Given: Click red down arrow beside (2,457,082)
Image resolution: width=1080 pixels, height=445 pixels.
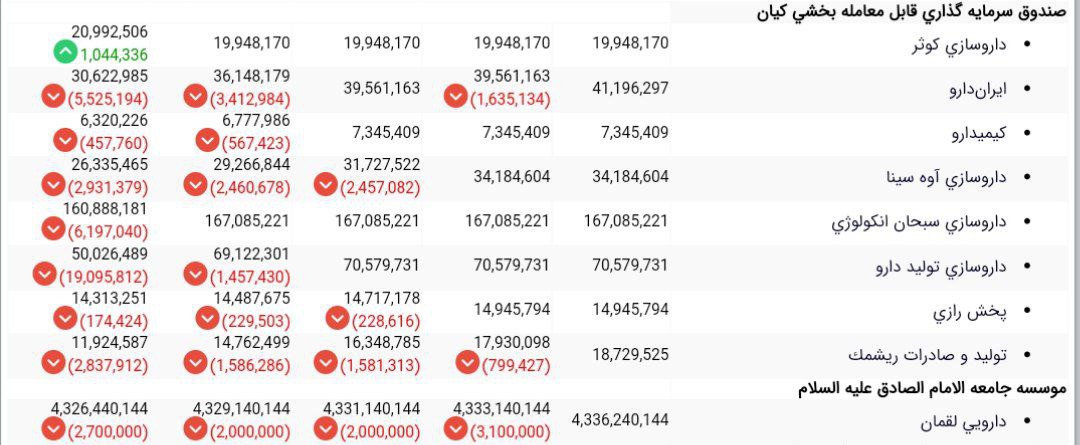Looking at the screenshot, I should click(x=326, y=185).
